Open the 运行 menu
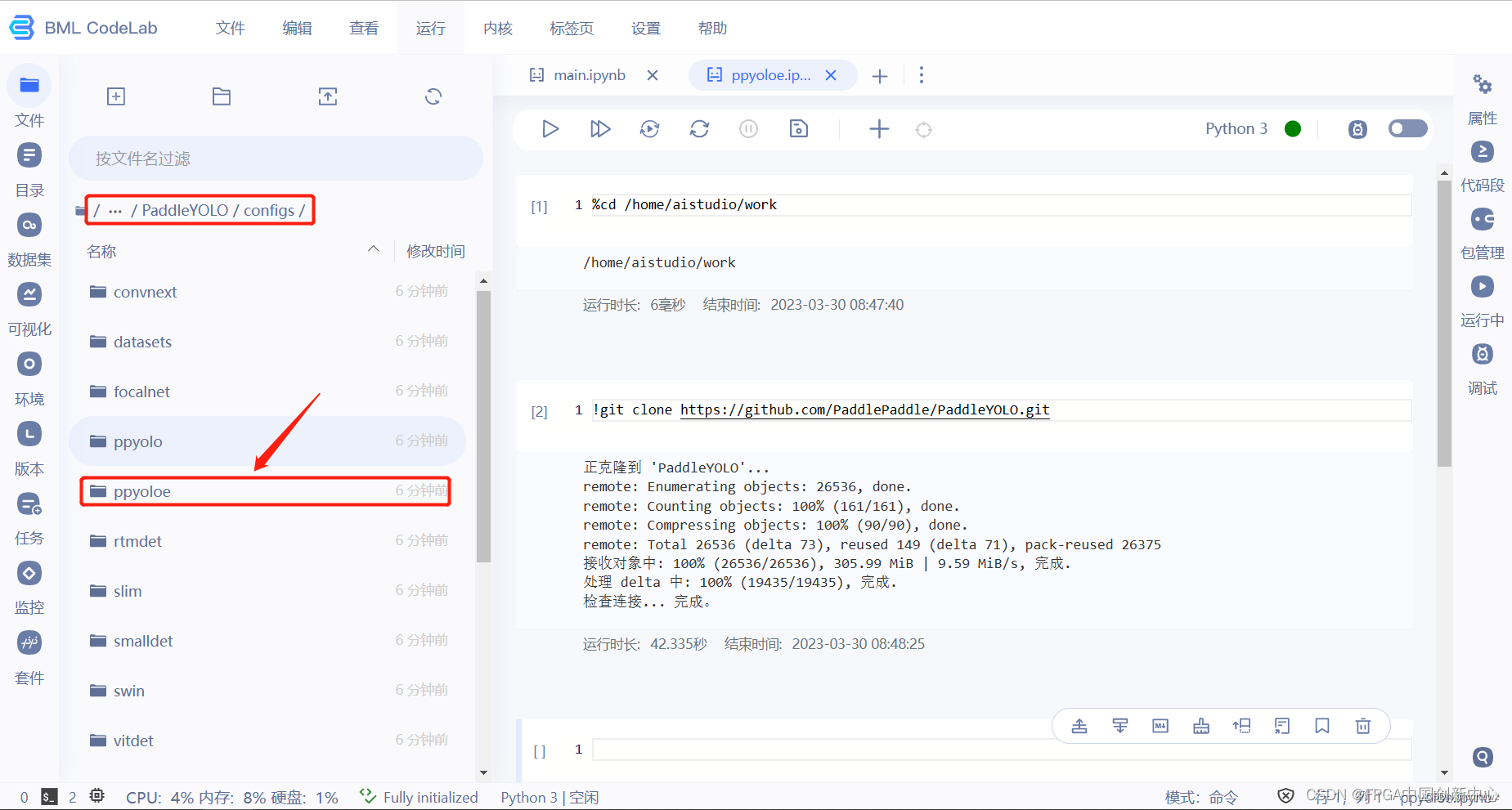Screen dimensions: 1512x810 click(x=431, y=28)
